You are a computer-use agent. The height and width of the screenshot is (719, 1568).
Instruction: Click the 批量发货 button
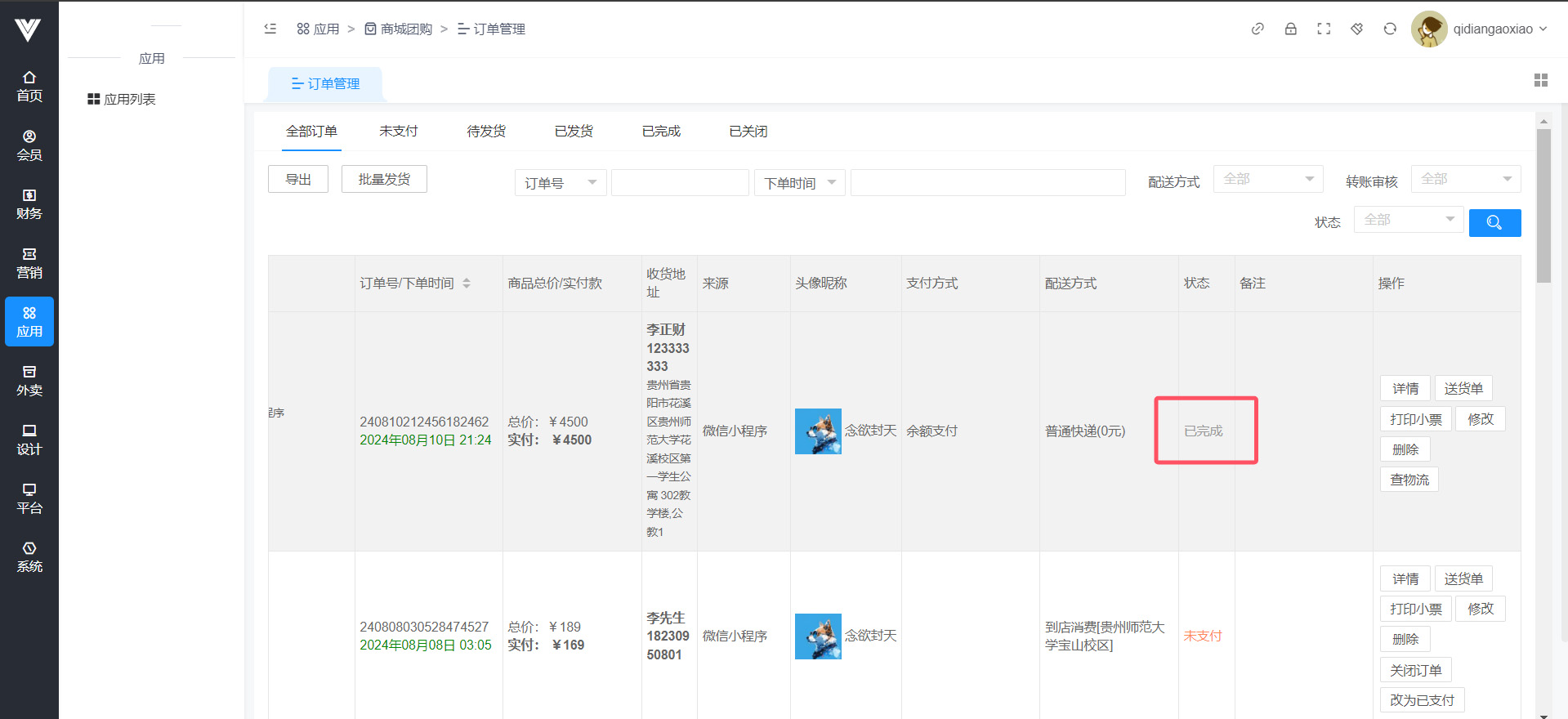(x=384, y=180)
